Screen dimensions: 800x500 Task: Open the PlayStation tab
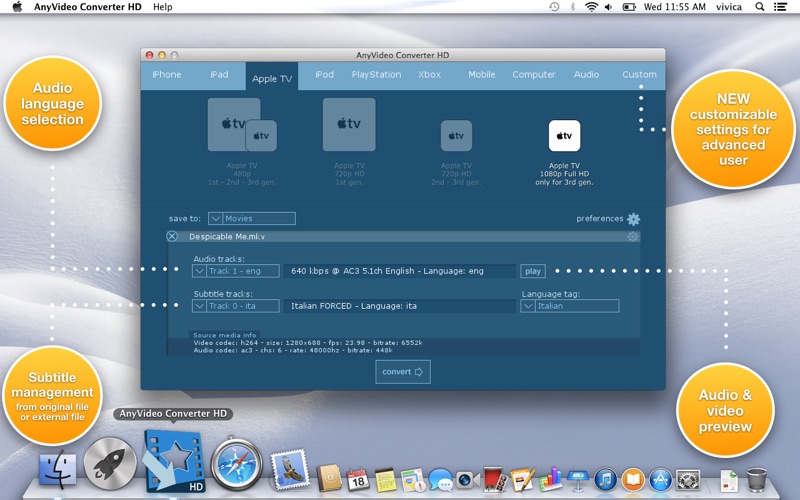[377, 74]
